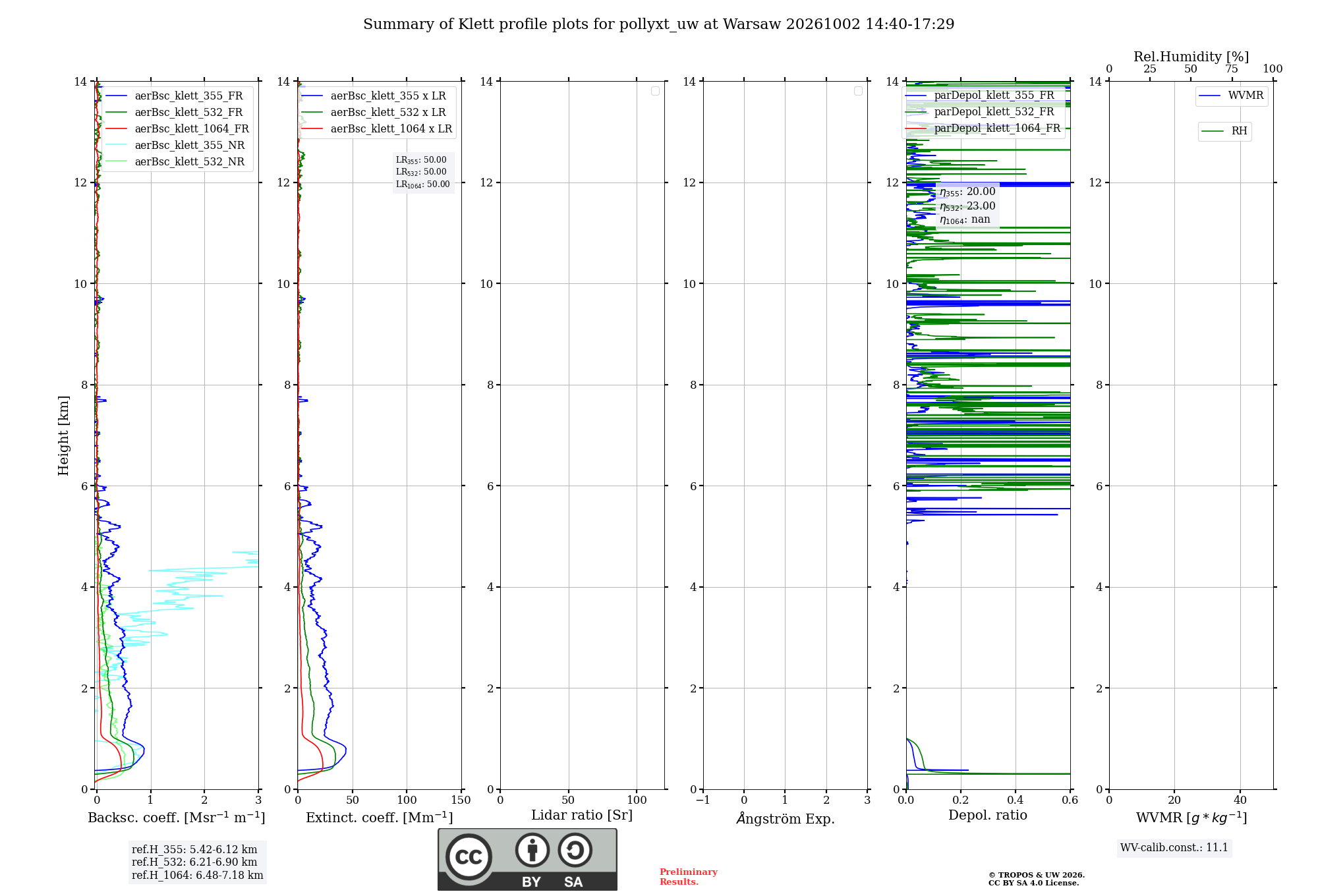Click the η1064: nan annotation
The height and width of the screenshot is (896, 1318).
[x=965, y=220]
